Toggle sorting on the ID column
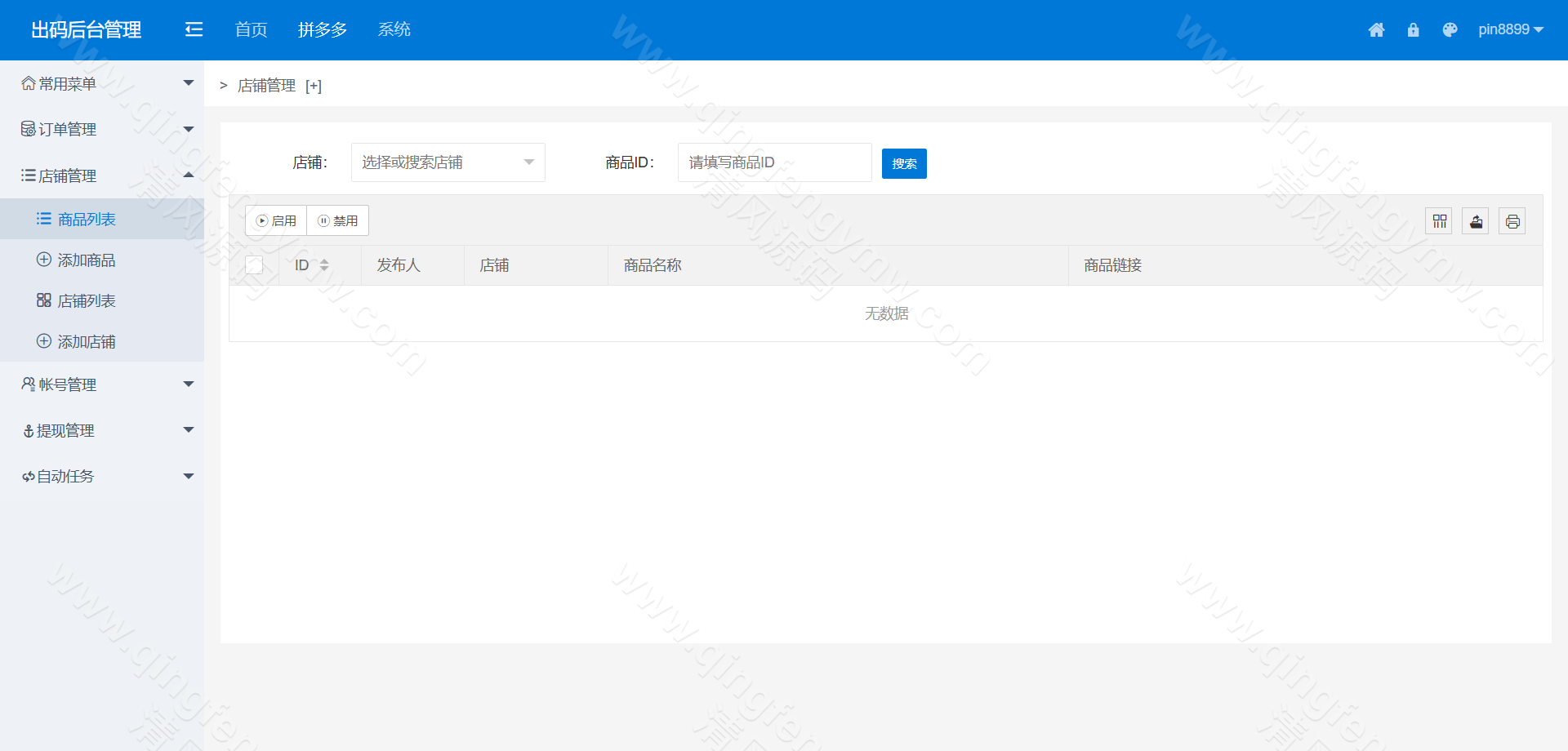 (323, 265)
